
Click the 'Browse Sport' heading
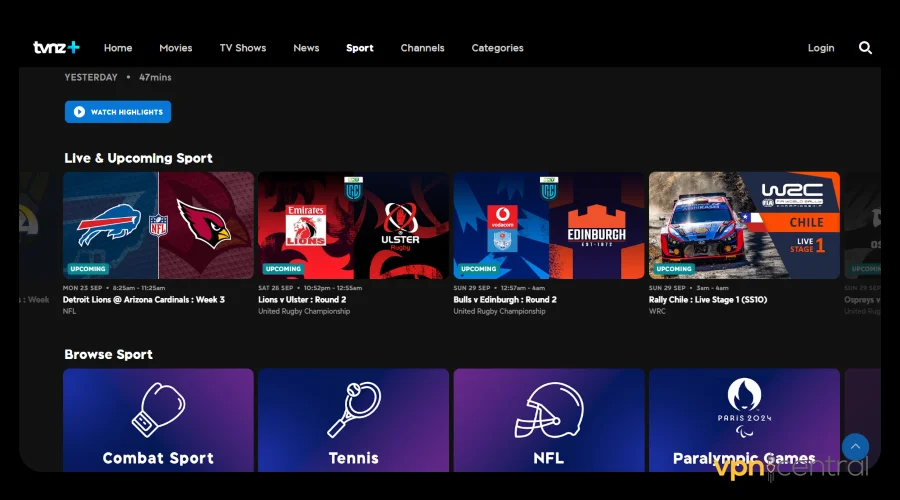pos(108,354)
